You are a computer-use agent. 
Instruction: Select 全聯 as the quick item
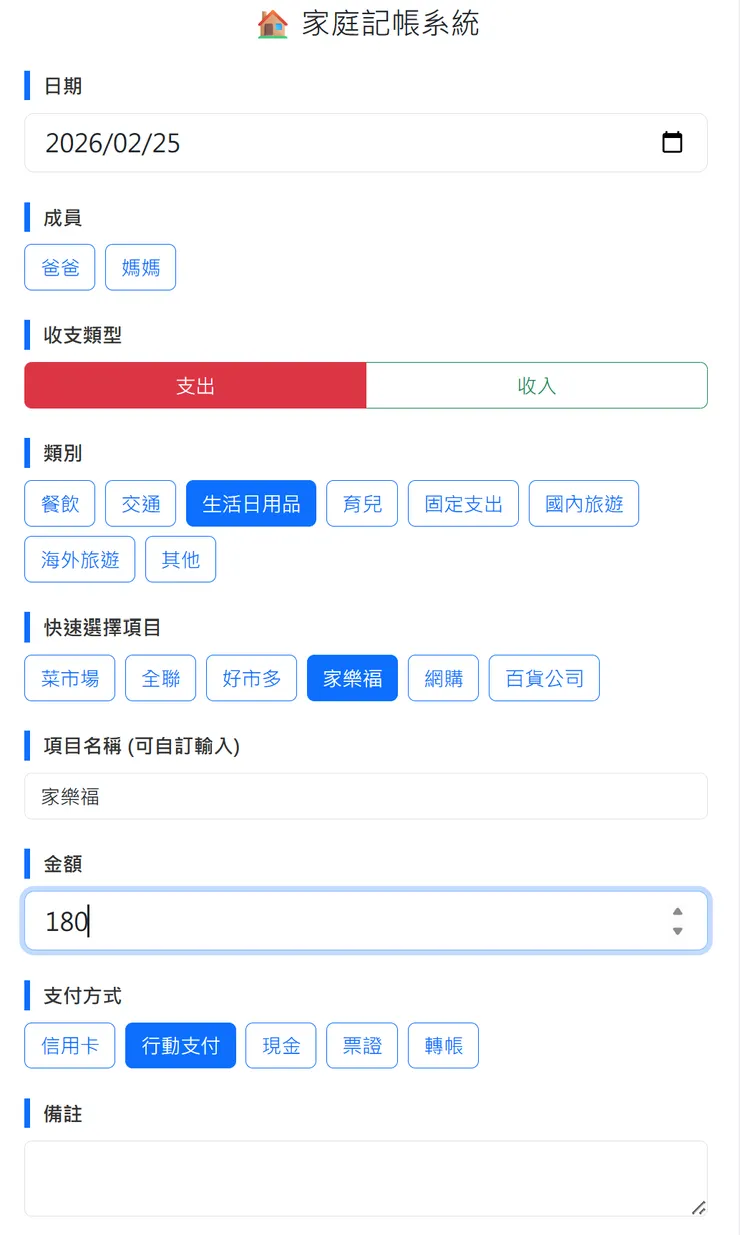click(160, 677)
